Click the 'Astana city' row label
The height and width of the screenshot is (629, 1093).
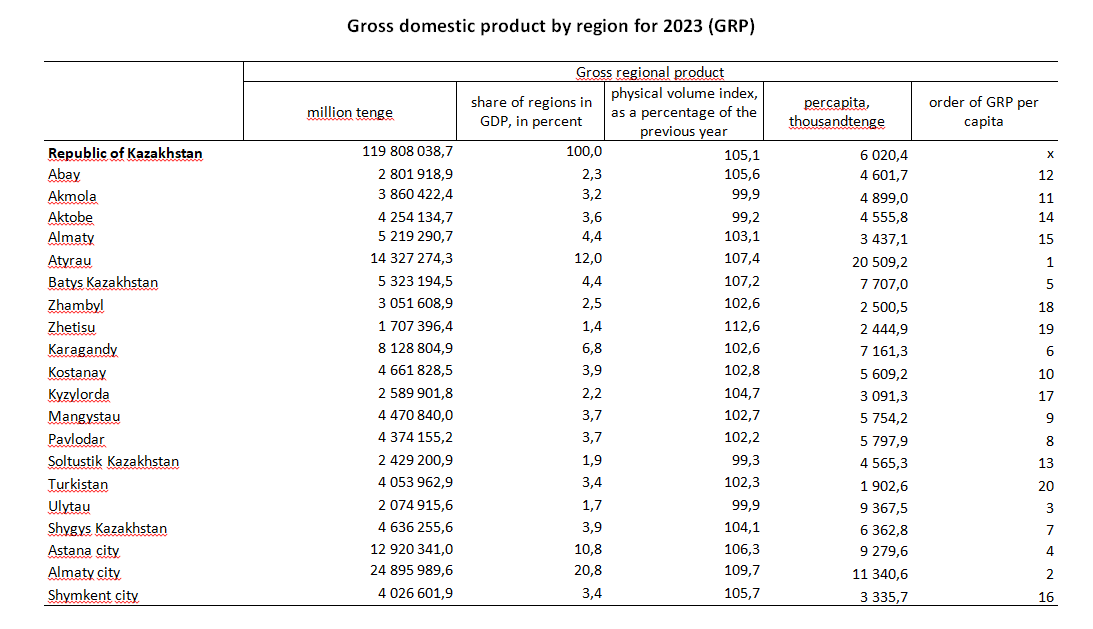click(x=83, y=550)
